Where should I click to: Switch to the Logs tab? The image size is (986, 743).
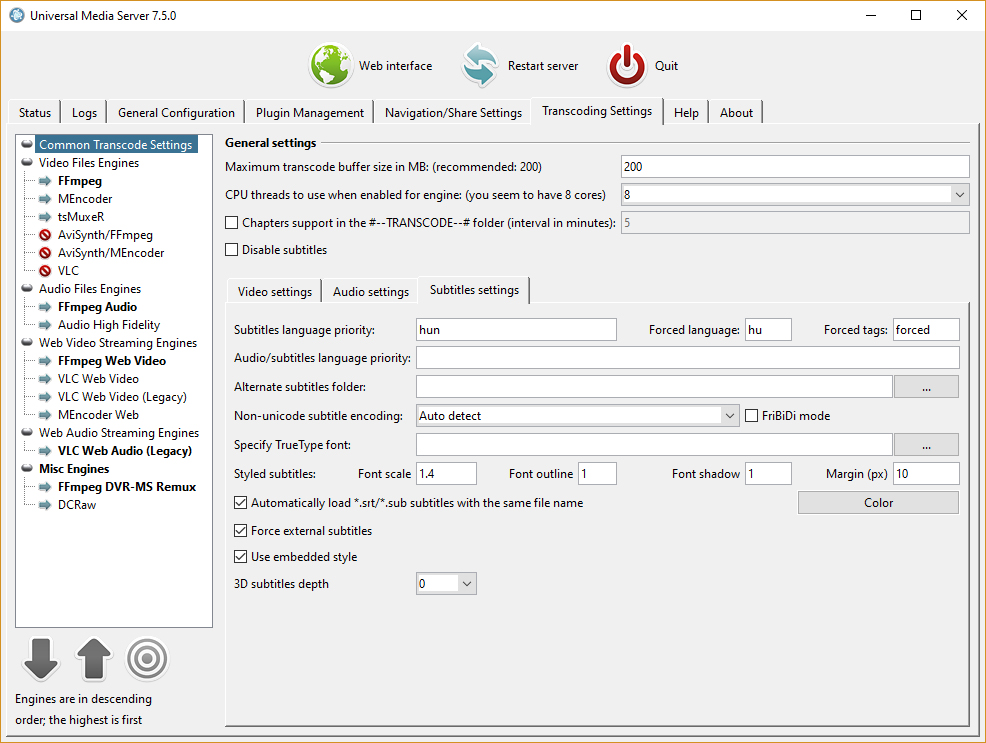[84, 113]
